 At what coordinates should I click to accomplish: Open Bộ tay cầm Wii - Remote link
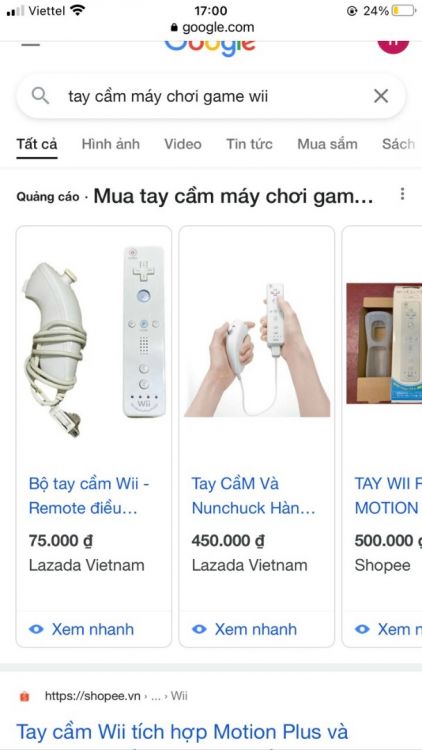click(89, 496)
